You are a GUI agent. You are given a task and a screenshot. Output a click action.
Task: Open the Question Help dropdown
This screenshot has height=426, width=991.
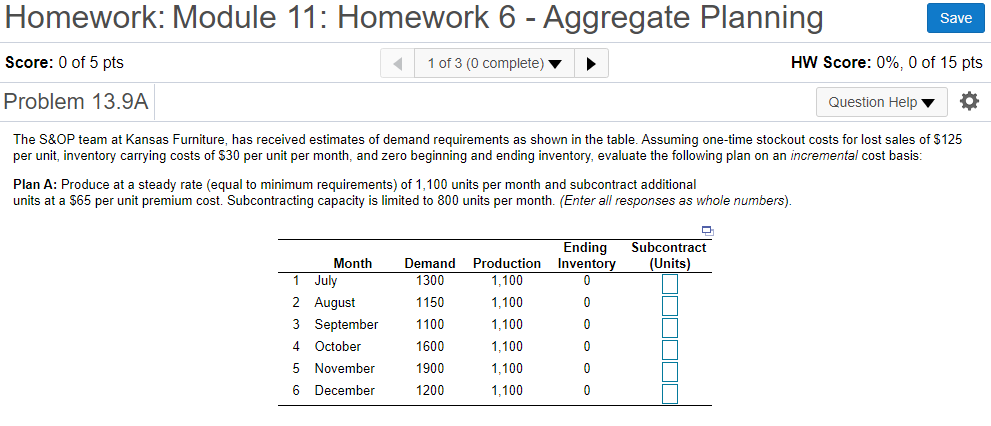pos(882,102)
